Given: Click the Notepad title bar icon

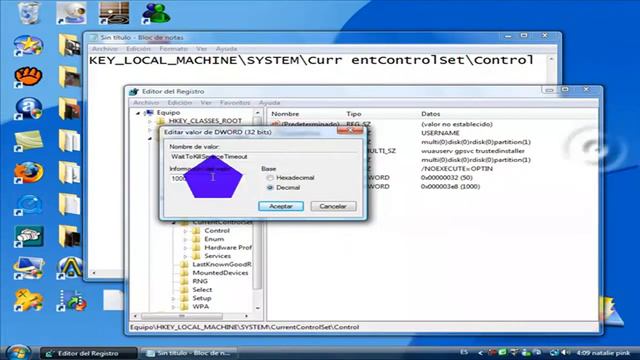Looking at the screenshot, I should (x=93, y=38).
